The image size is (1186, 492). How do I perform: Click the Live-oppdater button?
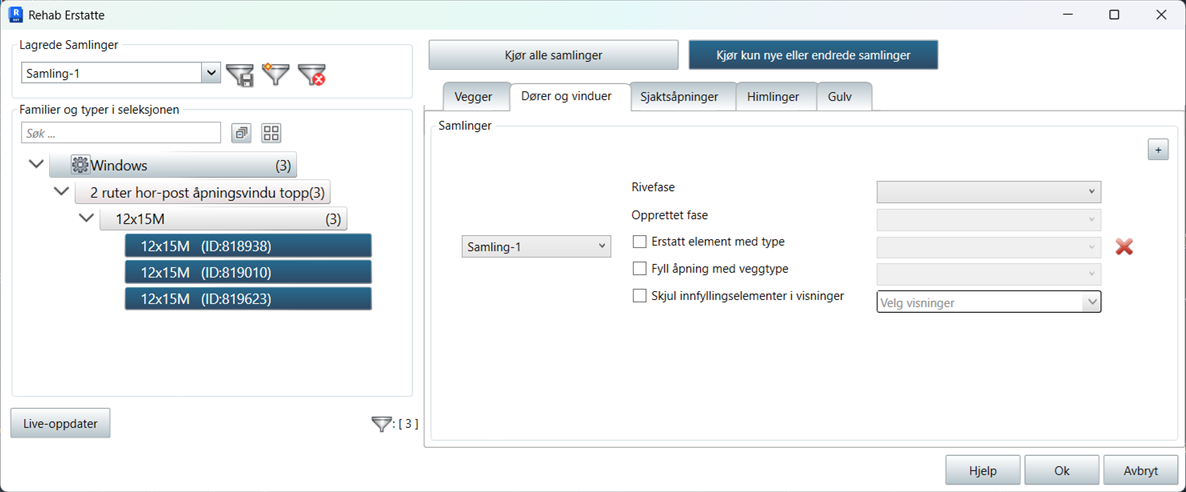pyautogui.click(x=60, y=423)
